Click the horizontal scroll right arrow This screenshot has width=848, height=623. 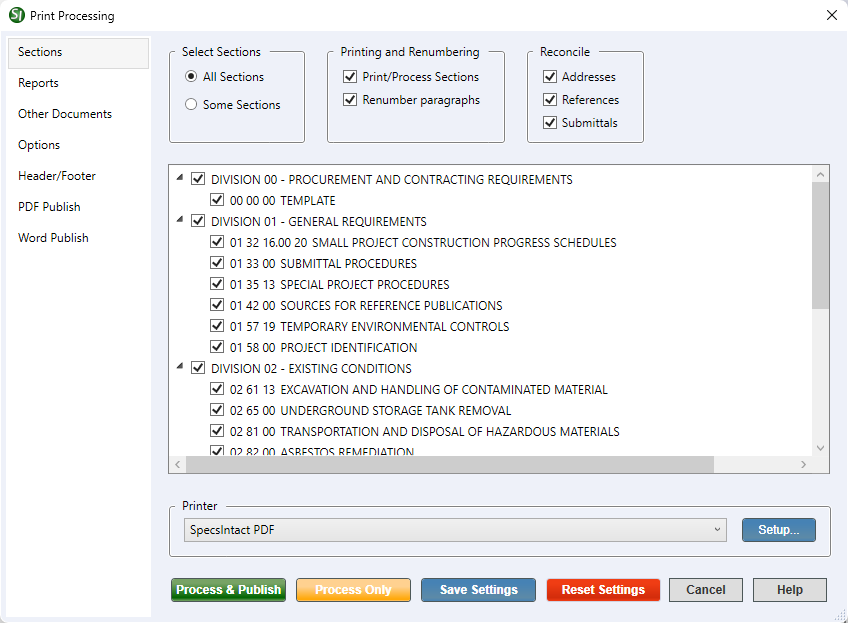click(804, 465)
